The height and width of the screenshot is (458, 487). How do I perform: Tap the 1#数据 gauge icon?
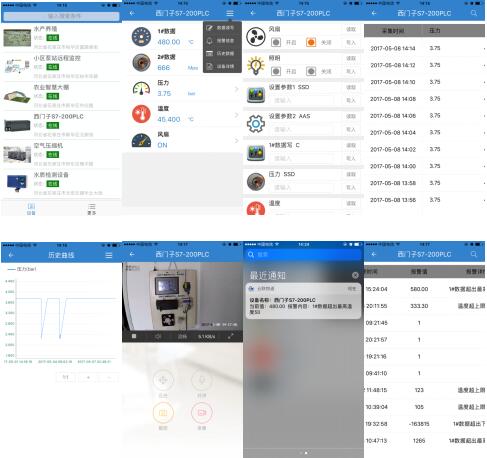(x=141, y=37)
